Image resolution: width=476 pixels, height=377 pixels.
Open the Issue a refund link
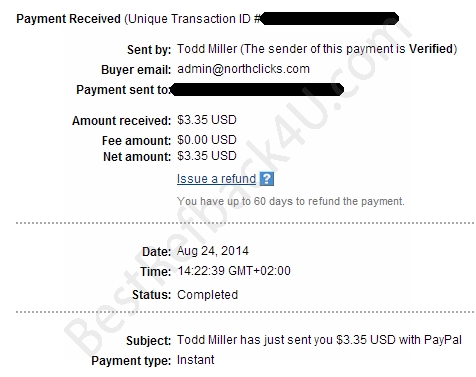(216, 179)
